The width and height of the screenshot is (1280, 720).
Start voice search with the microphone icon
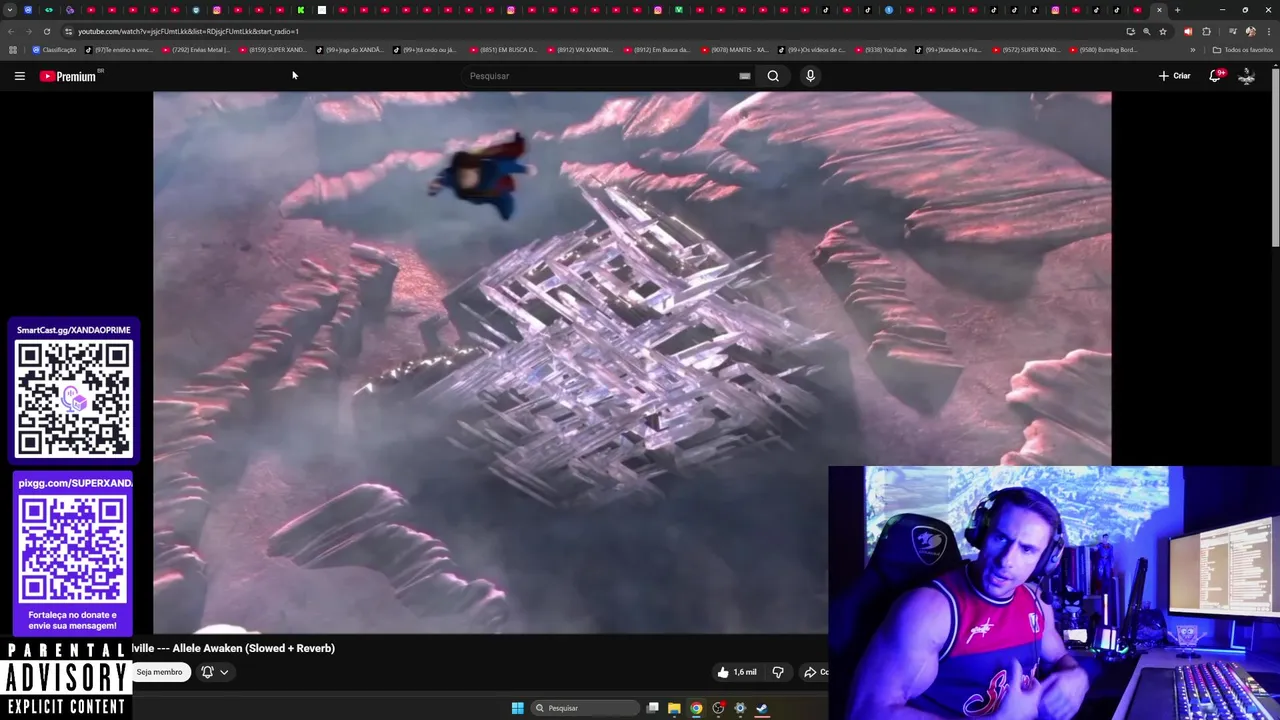[810, 76]
